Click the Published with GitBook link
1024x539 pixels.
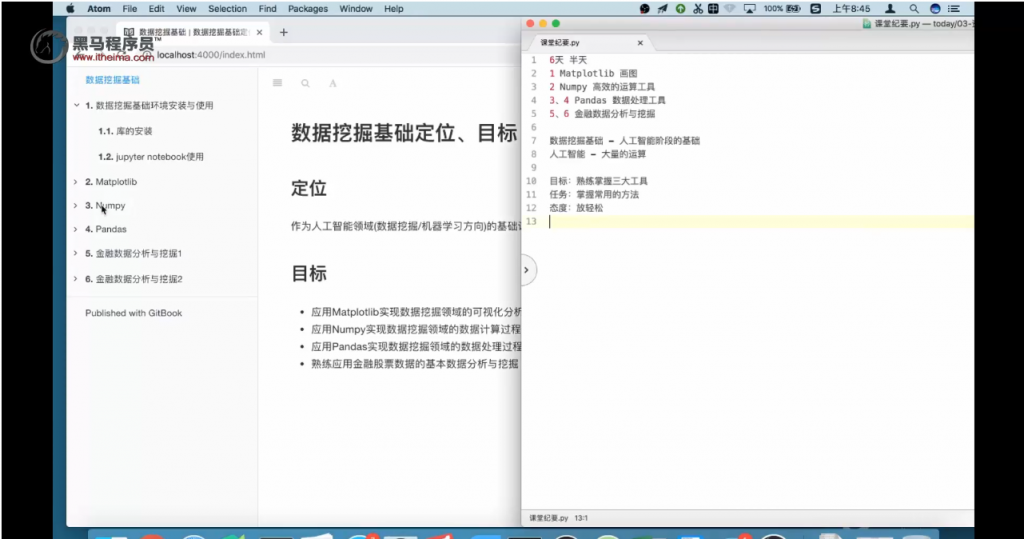[133, 313]
